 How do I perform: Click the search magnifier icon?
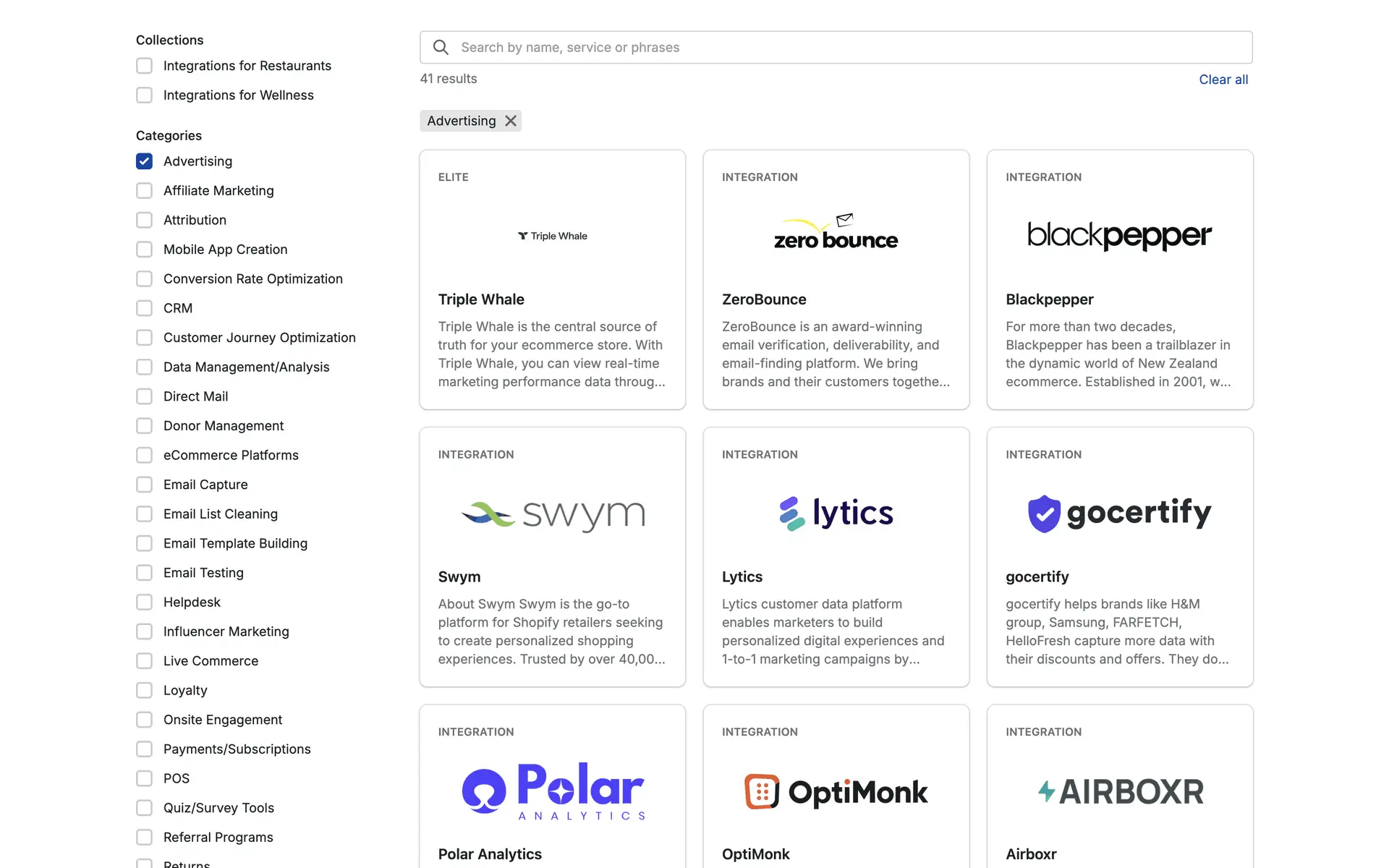pyautogui.click(x=441, y=47)
